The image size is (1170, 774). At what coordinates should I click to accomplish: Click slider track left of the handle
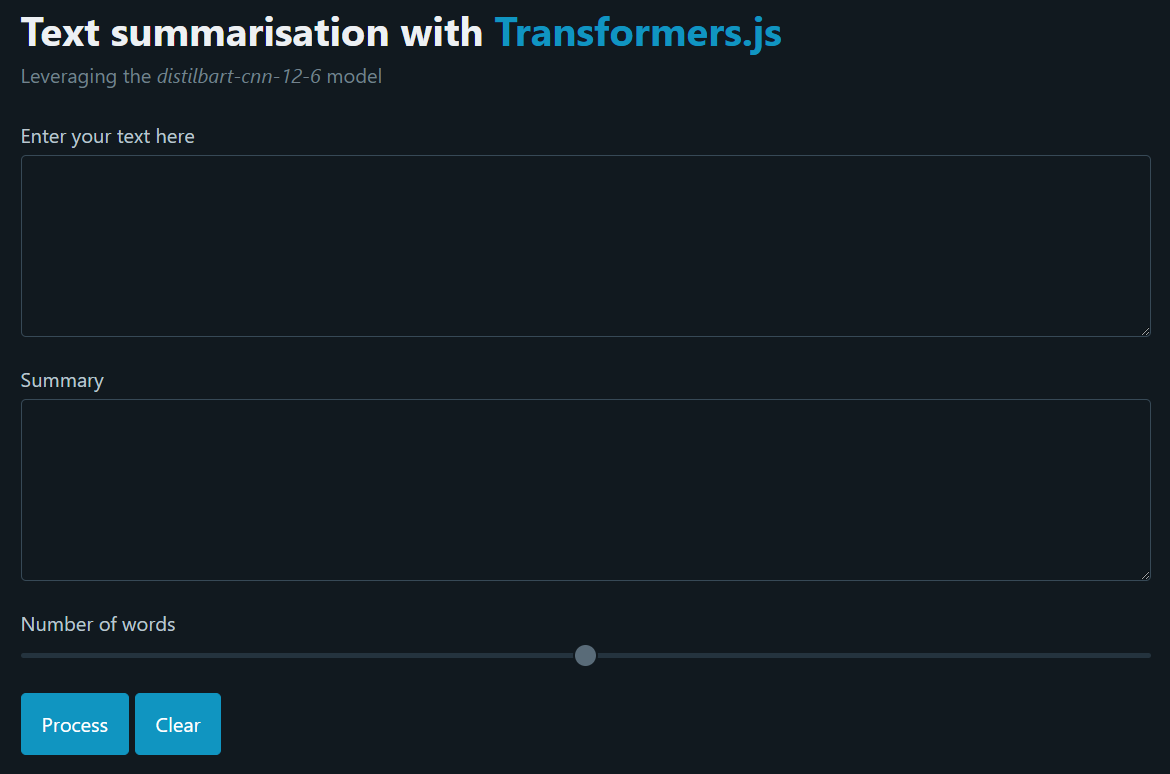click(300, 655)
